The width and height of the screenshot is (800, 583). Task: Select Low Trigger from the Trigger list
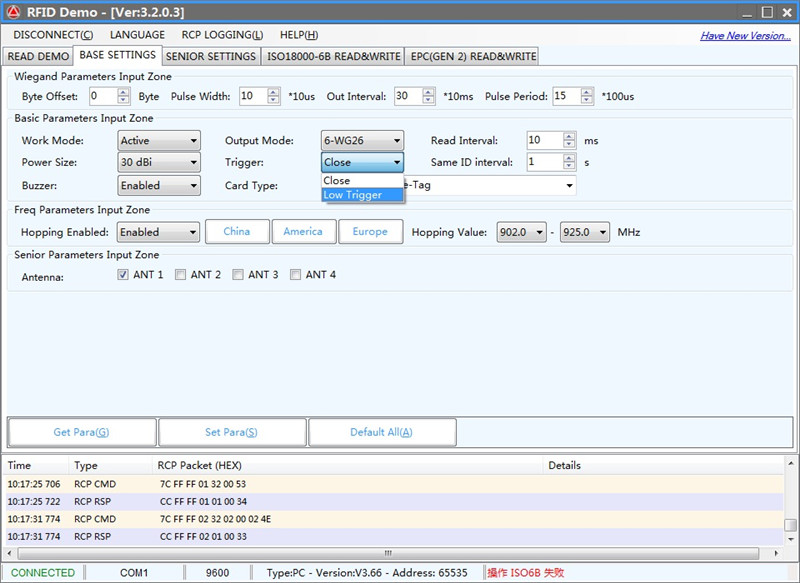362,195
